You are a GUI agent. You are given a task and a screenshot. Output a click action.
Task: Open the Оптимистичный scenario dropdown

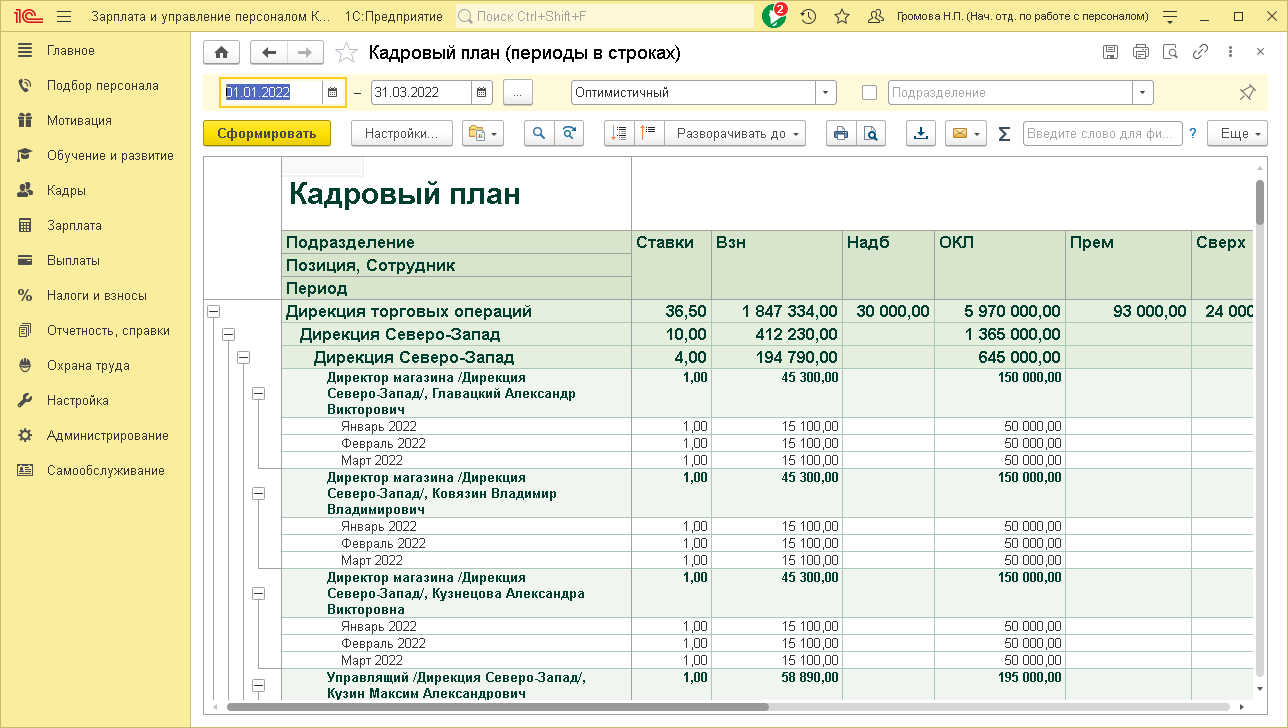click(826, 93)
